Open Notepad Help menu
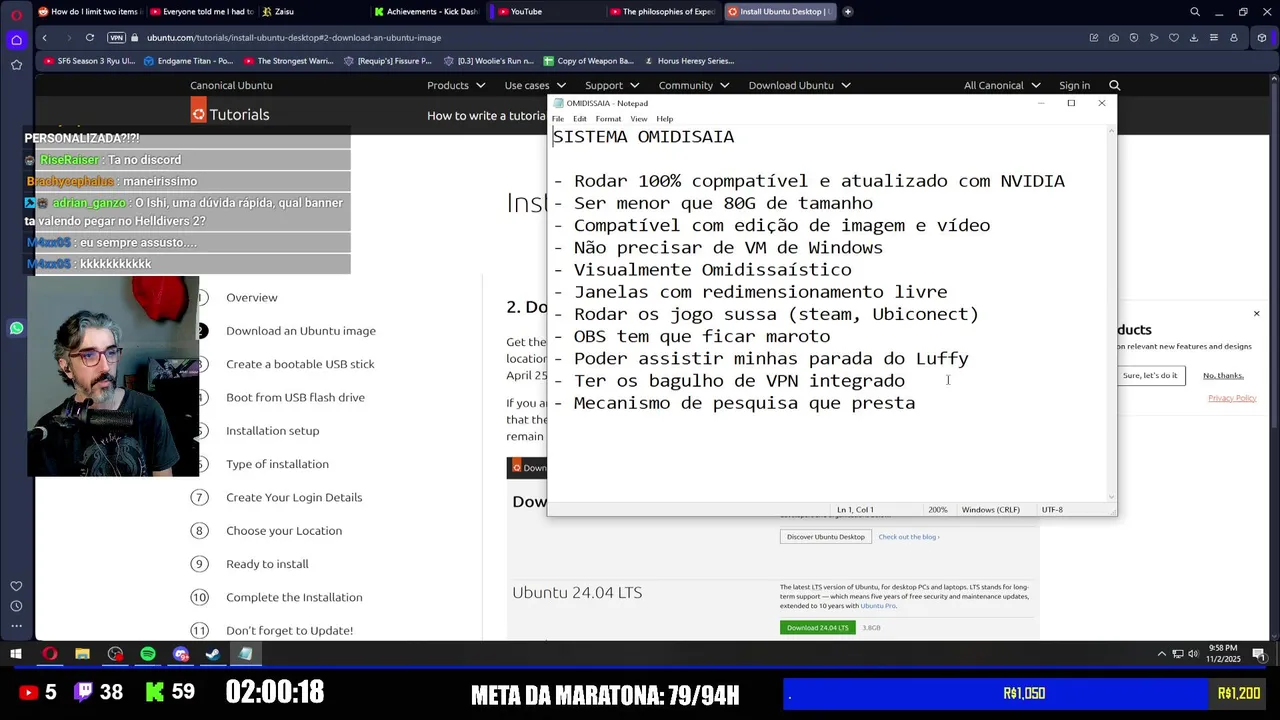The image size is (1280, 720). point(665,119)
